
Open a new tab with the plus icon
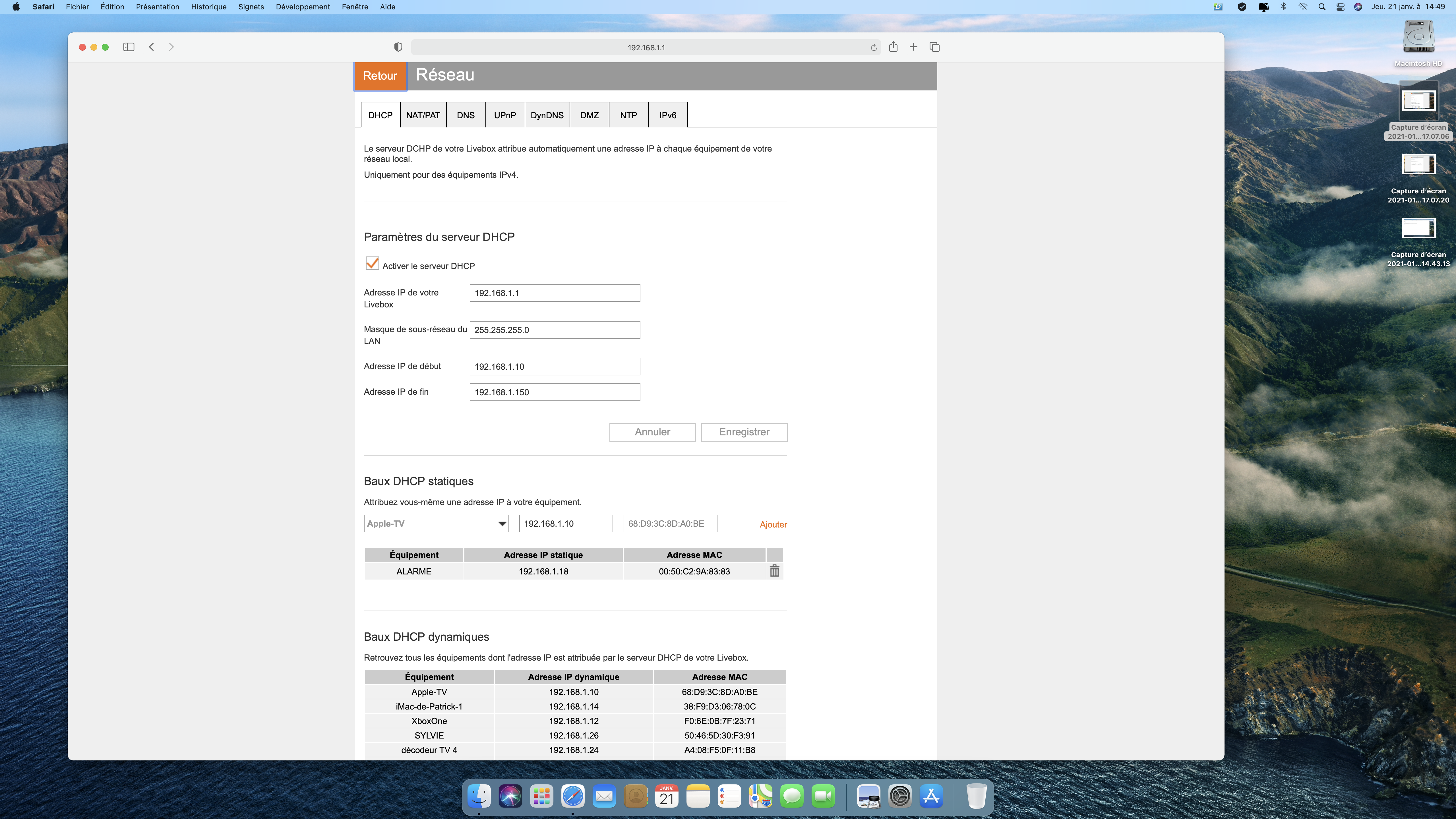[x=913, y=47]
